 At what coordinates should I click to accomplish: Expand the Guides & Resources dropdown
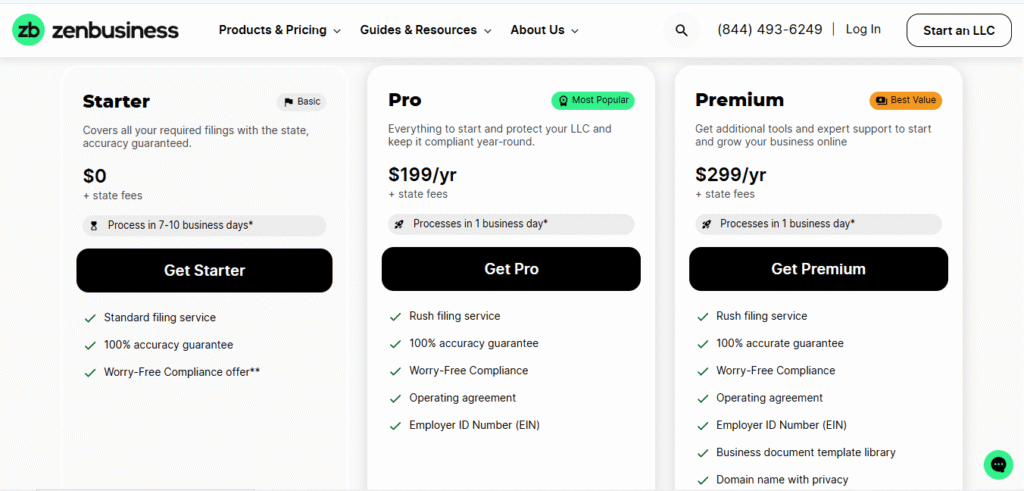pos(425,30)
